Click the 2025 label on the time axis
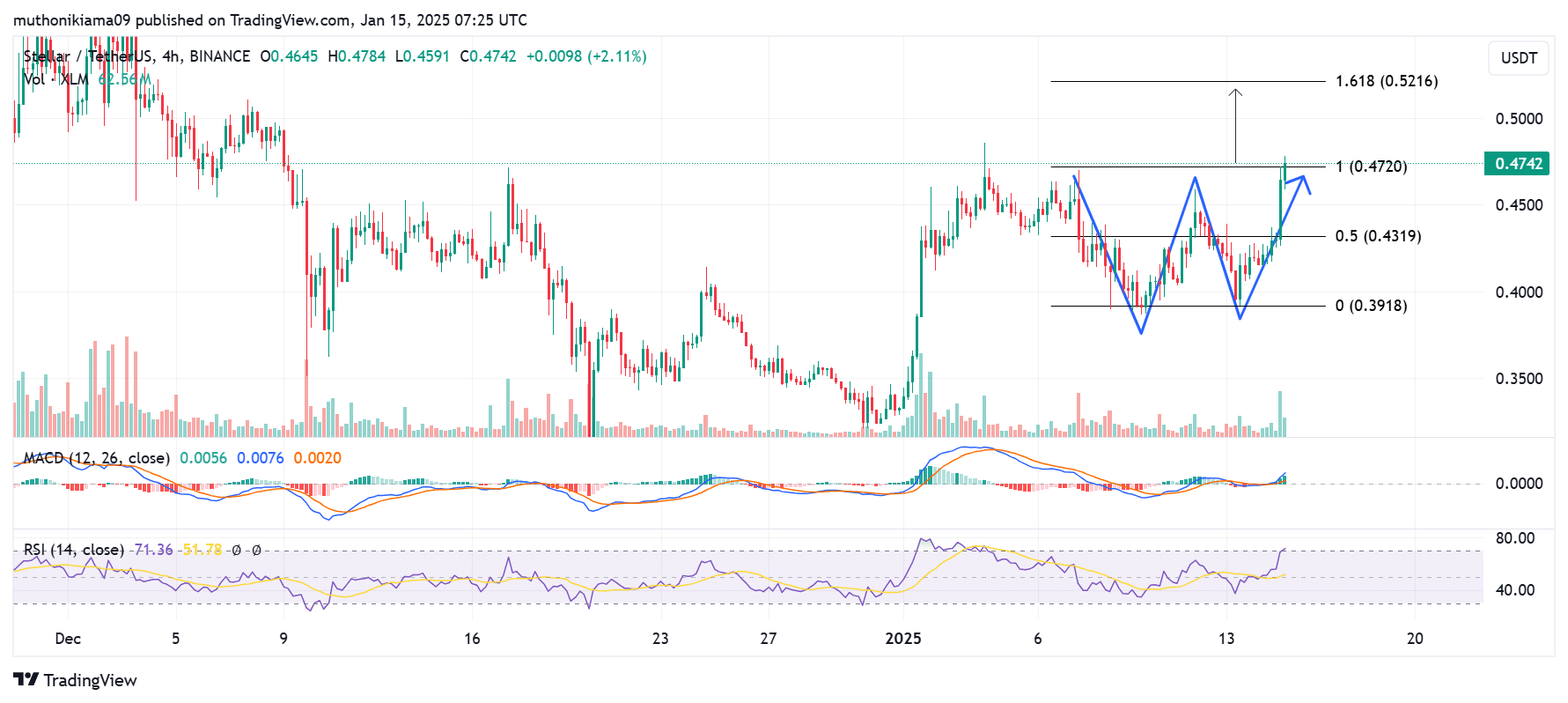The height and width of the screenshot is (703, 1568). [902, 639]
